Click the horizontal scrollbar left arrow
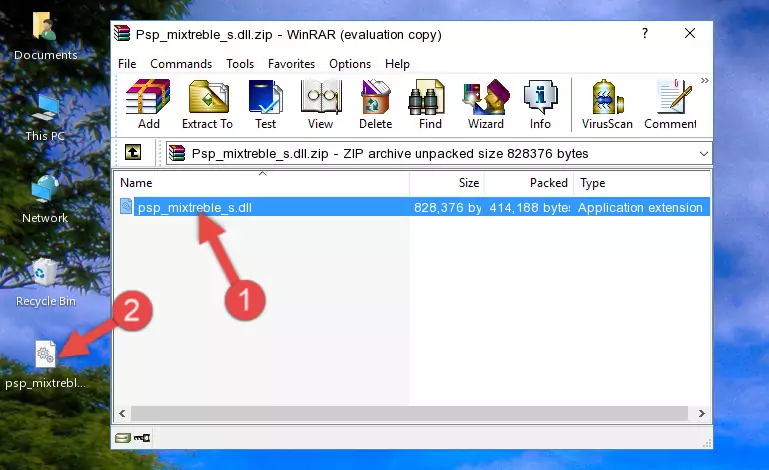 pyautogui.click(x=123, y=414)
